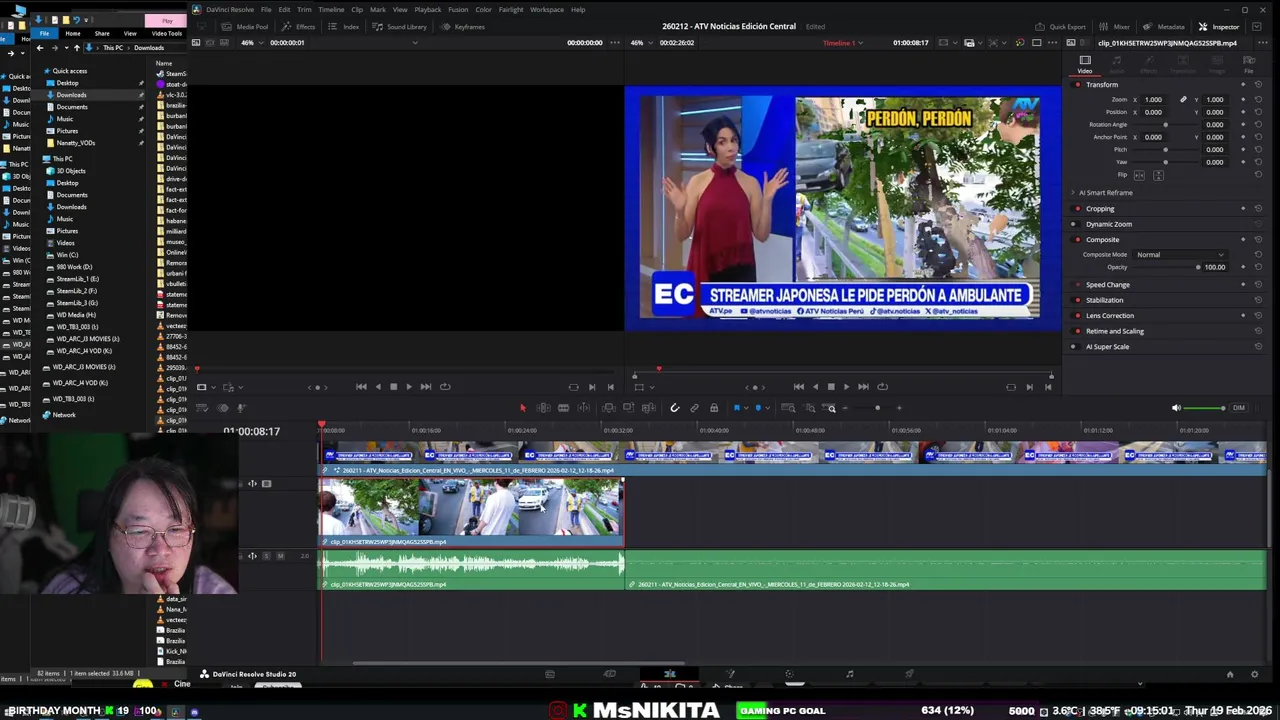The height and width of the screenshot is (720, 1280).
Task: Open the Flag color dropdown arrow
Action: [746, 408]
